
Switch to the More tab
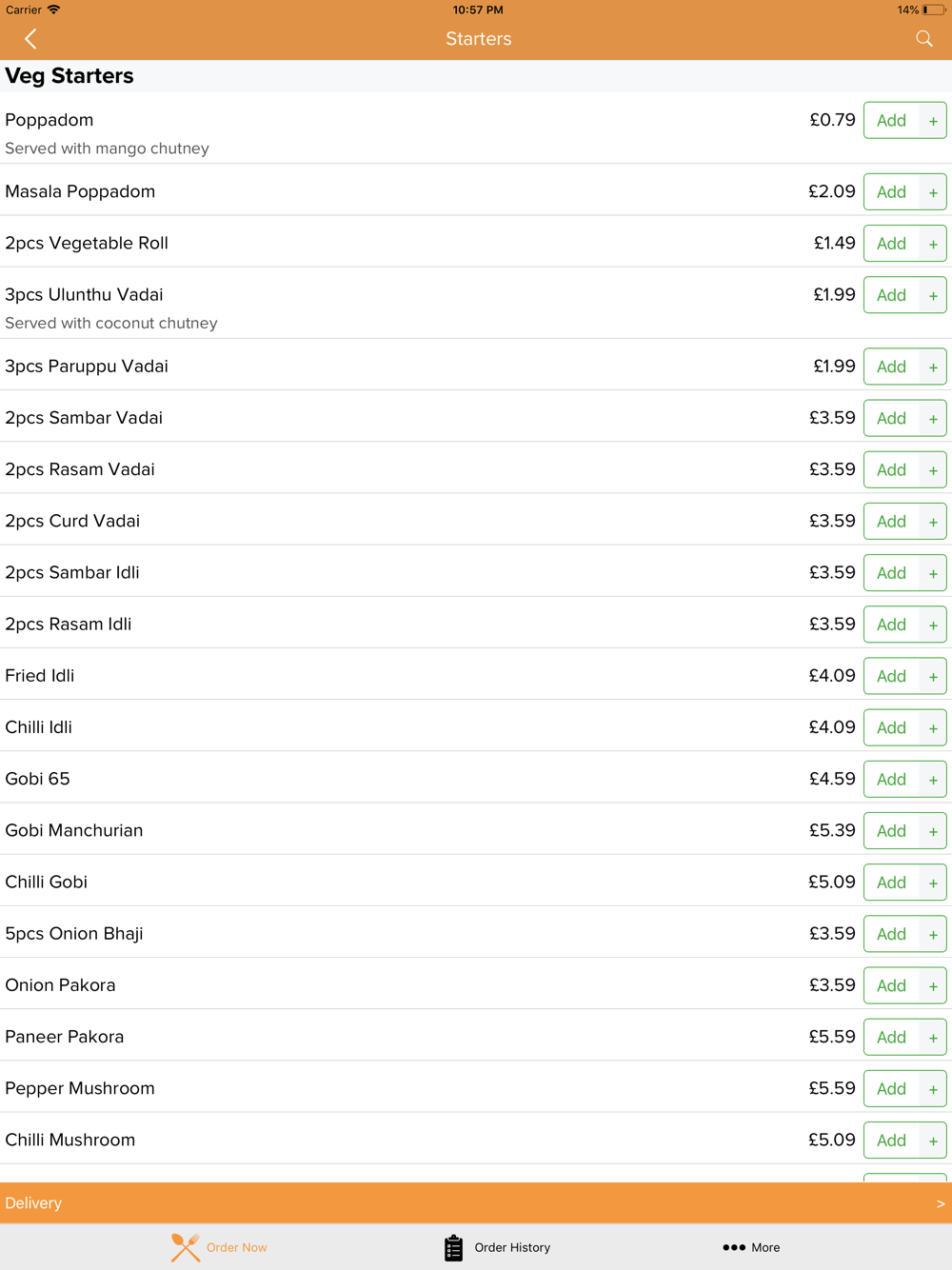tap(751, 1247)
